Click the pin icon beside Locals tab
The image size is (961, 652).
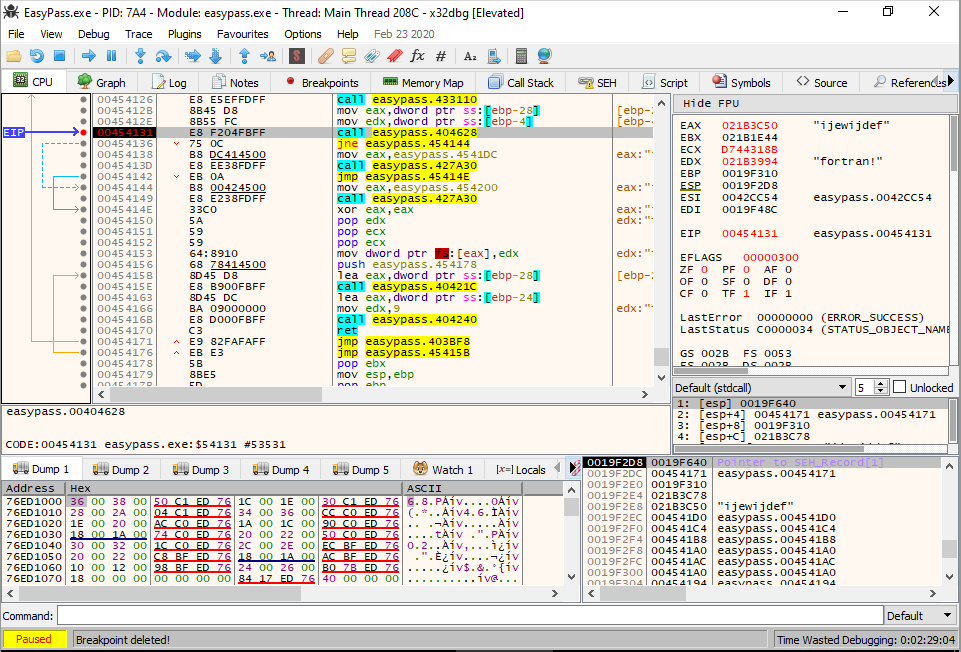[x=574, y=469]
